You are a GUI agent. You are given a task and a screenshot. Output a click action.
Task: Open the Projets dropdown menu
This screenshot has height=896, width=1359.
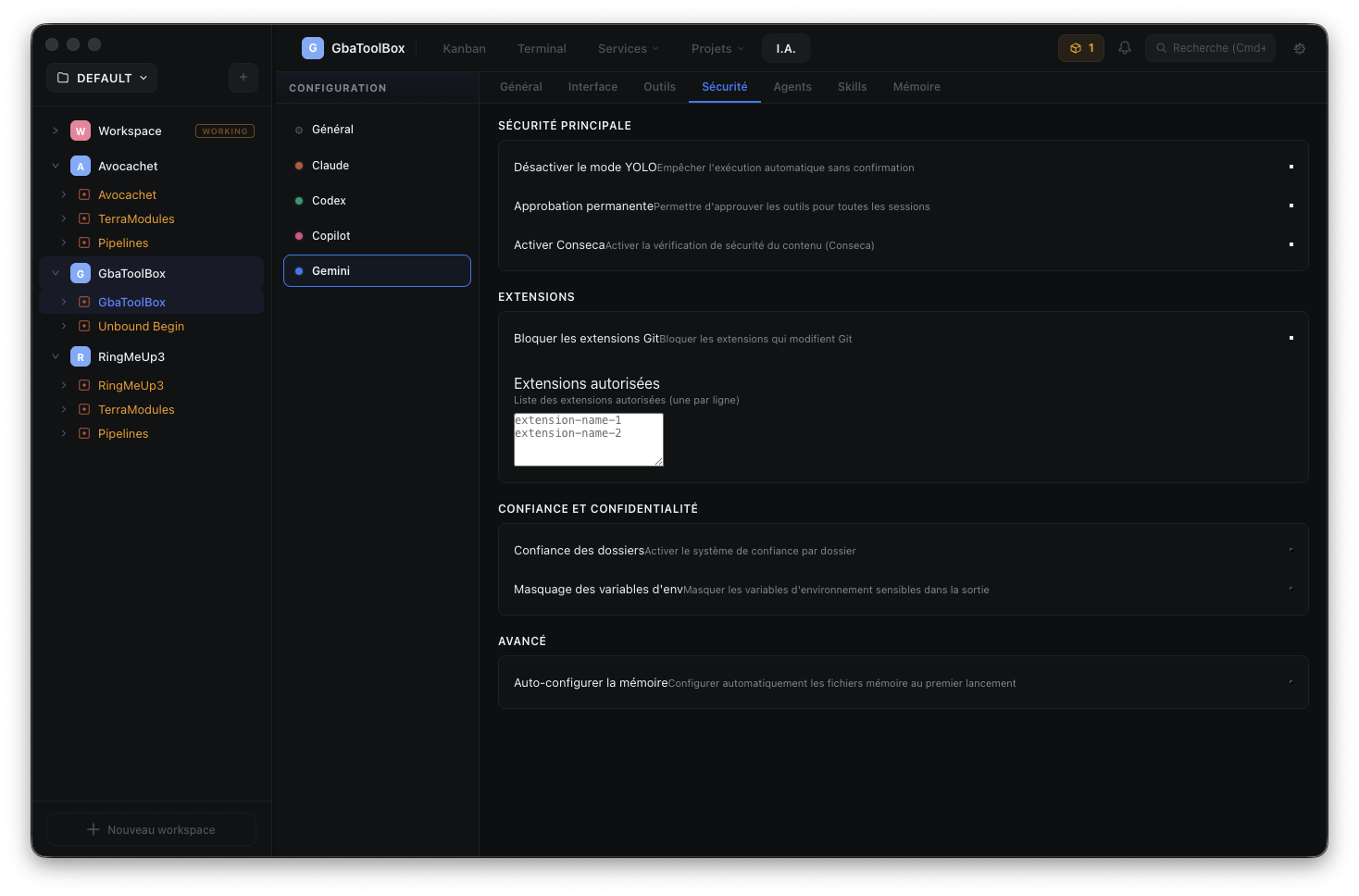coord(717,48)
